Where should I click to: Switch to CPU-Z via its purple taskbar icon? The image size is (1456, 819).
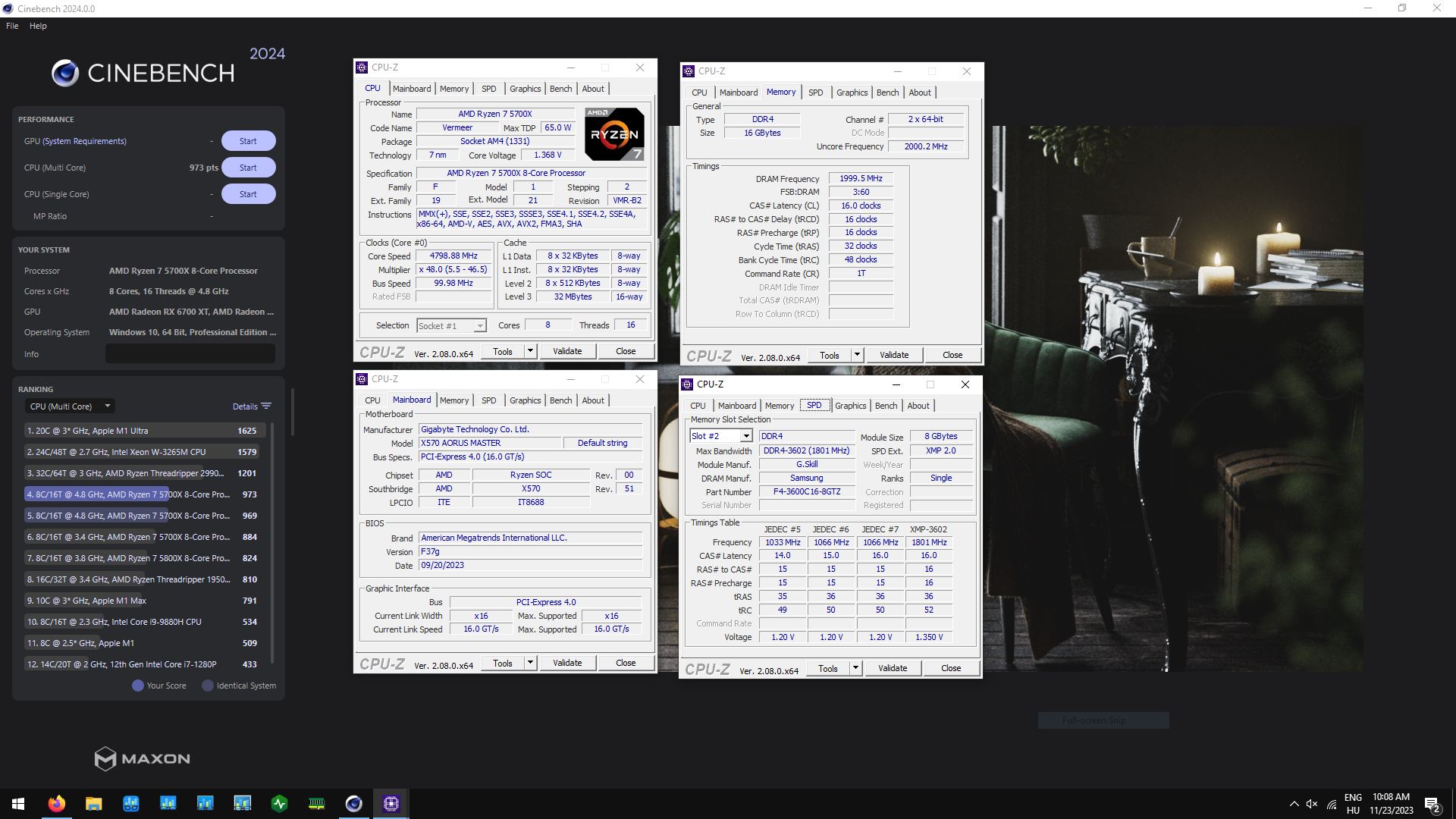tap(391, 804)
